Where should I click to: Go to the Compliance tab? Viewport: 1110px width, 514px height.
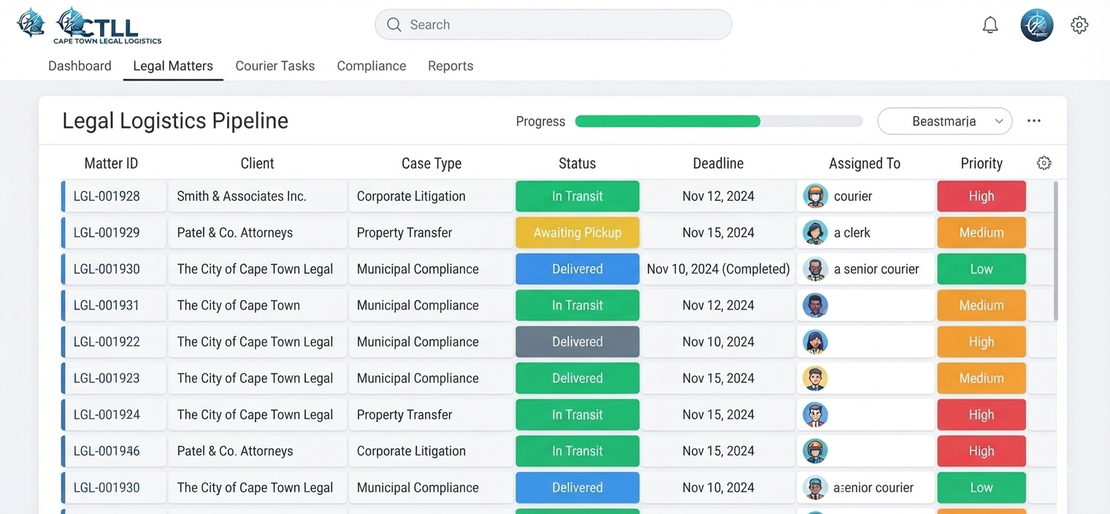[x=372, y=66]
